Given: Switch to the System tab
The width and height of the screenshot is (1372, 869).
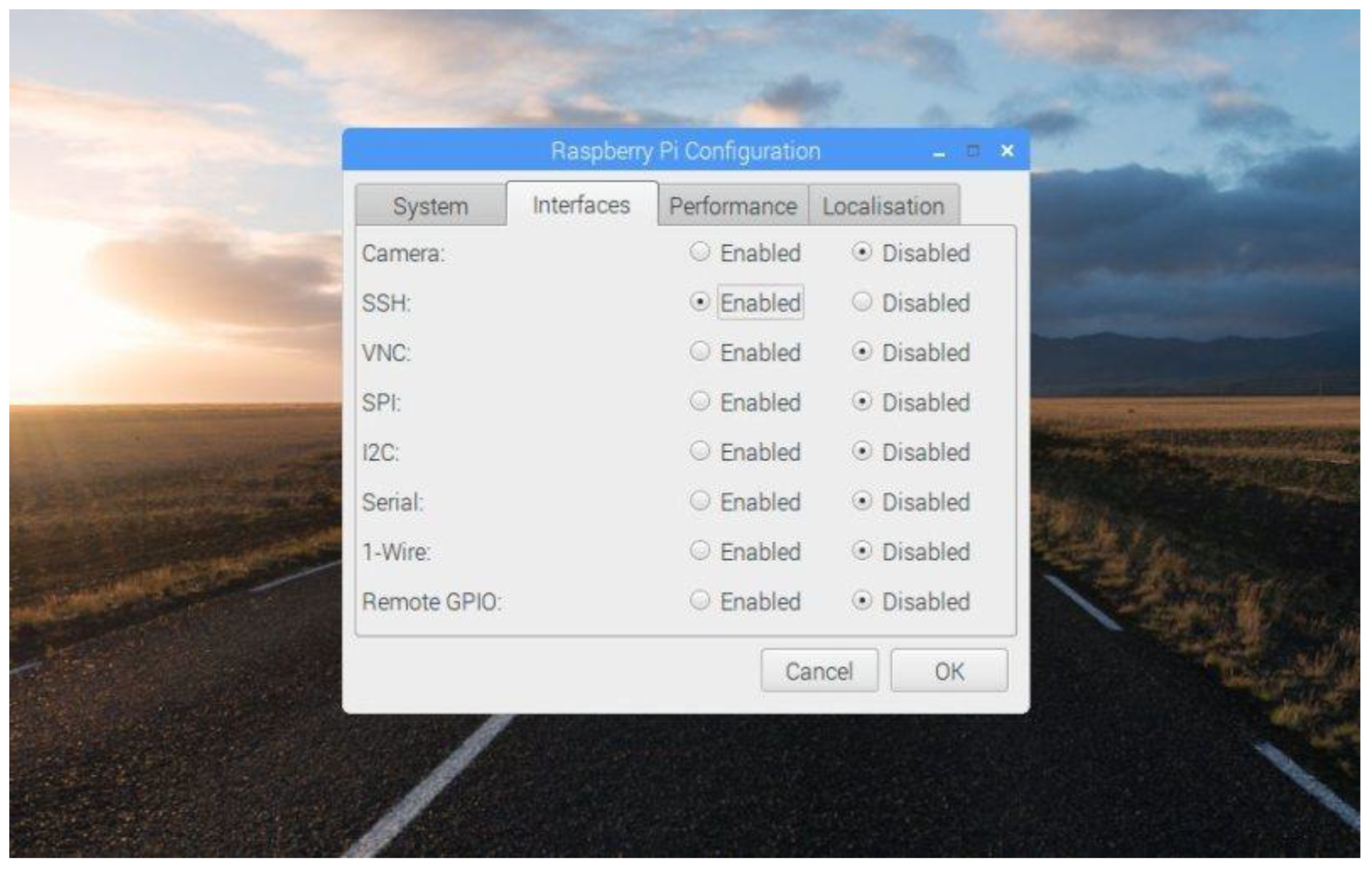Looking at the screenshot, I should click(x=430, y=206).
